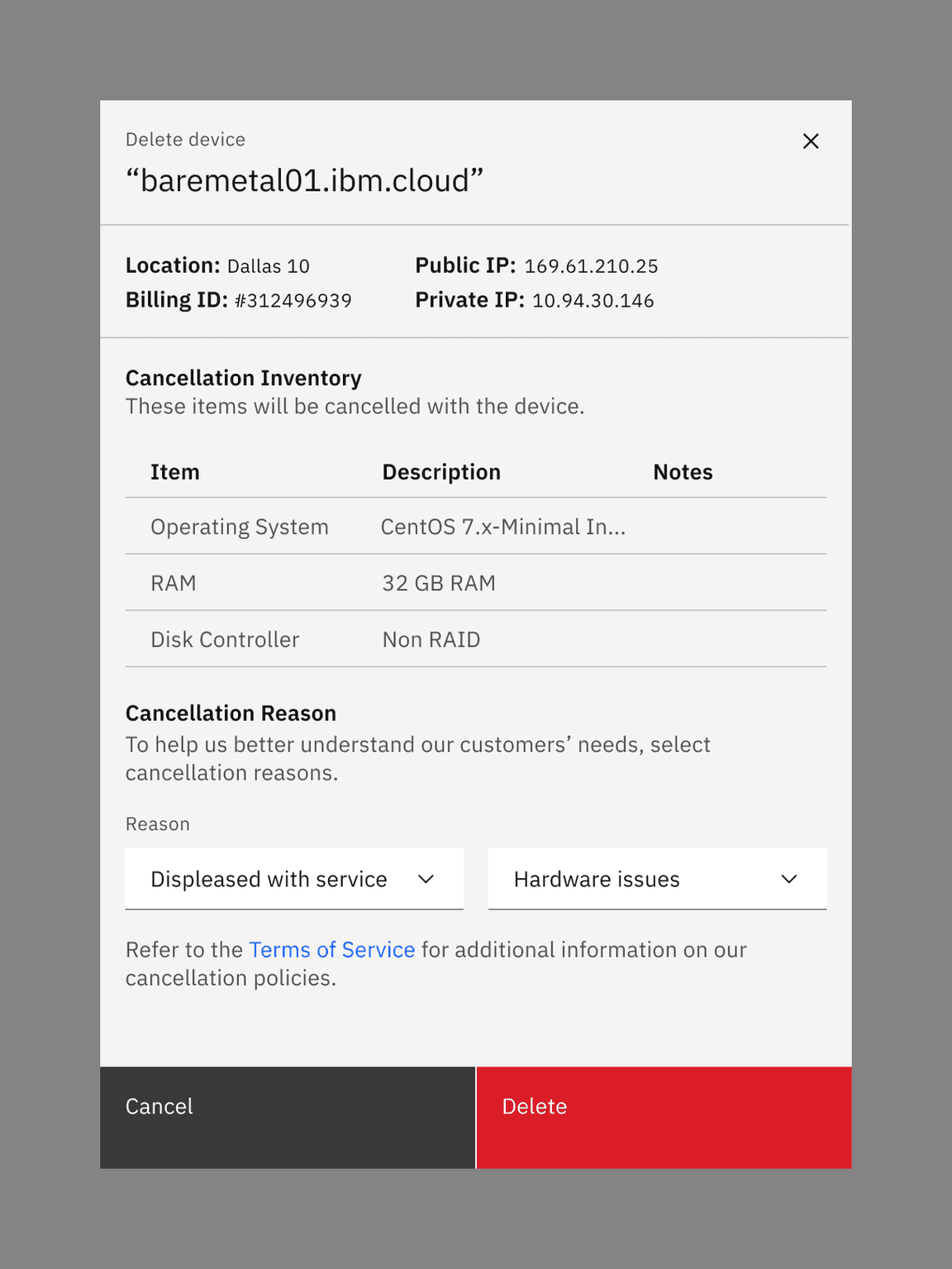Click the Public IP address 169.61.210.25
Image resolution: width=952 pixels, height=1269 pixels.
coord(591,266)
